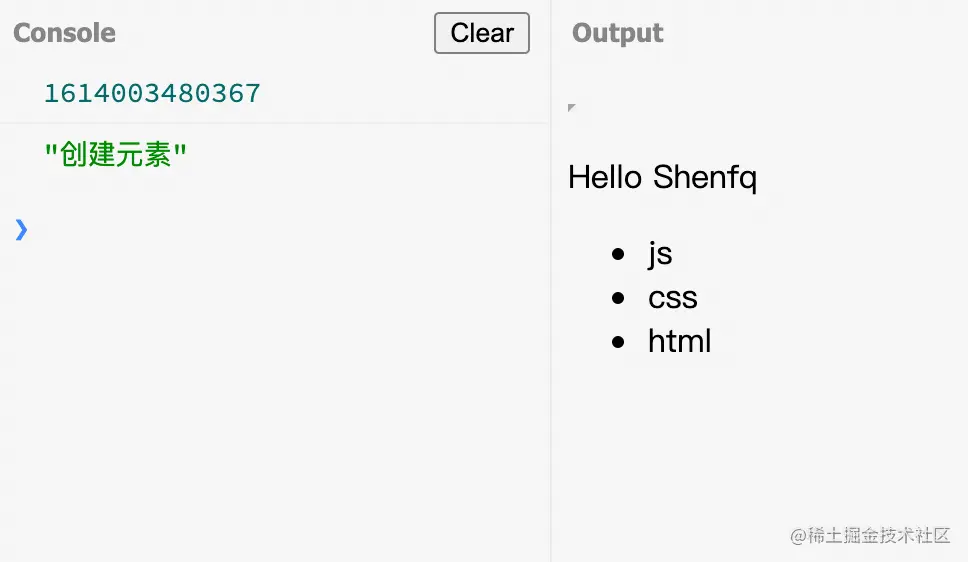The image size is (968, 562).
Task: Select the logged string "创建元素"
Action: 115,154
